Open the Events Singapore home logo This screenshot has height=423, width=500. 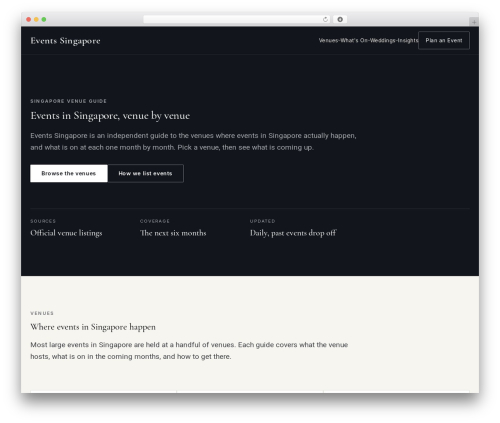[65, 41]
